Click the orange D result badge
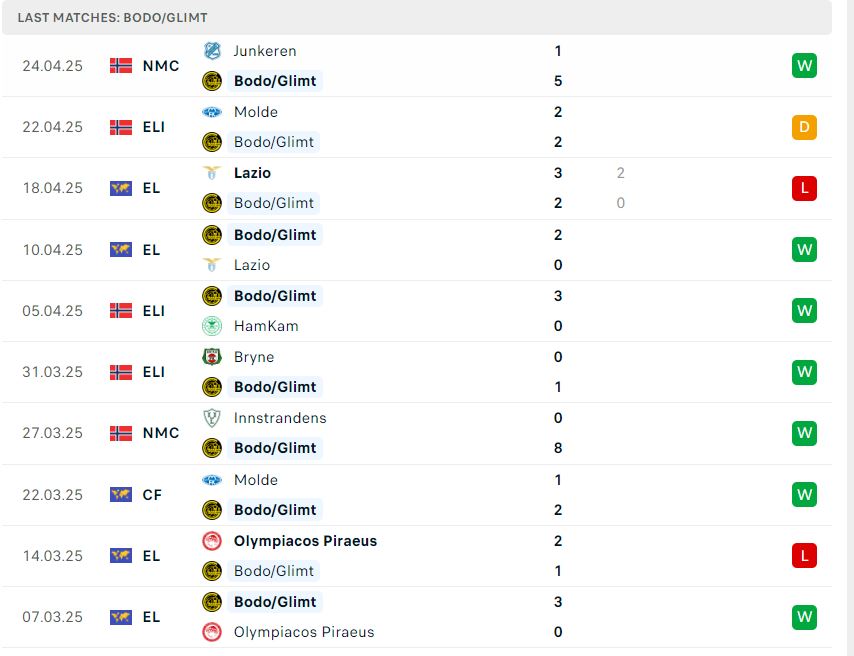The height and width of the screenshot is (656, 854). (x=804, y=127)
